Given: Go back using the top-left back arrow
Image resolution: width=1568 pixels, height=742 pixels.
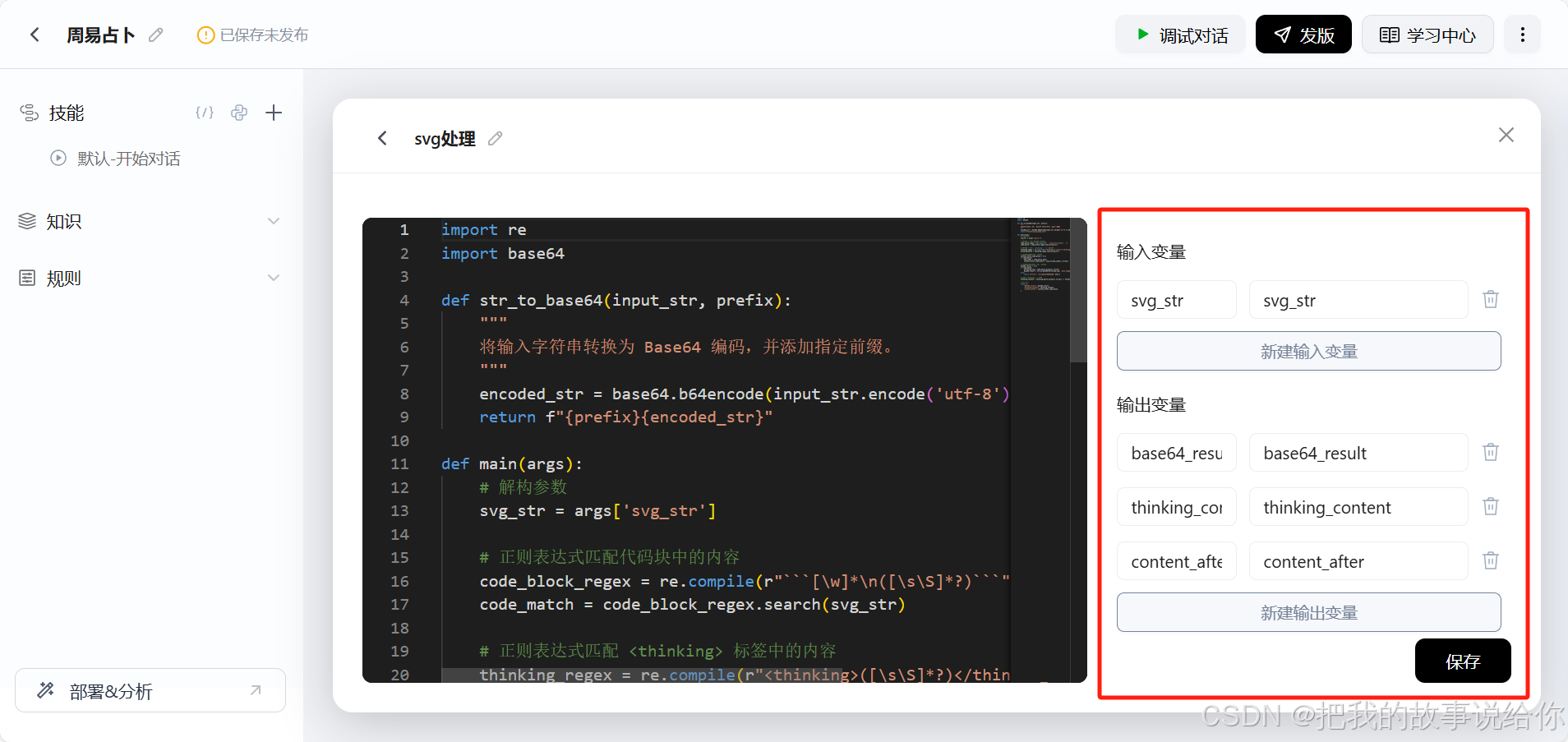Looking at the screenshot, I should (x=35, y=35).
